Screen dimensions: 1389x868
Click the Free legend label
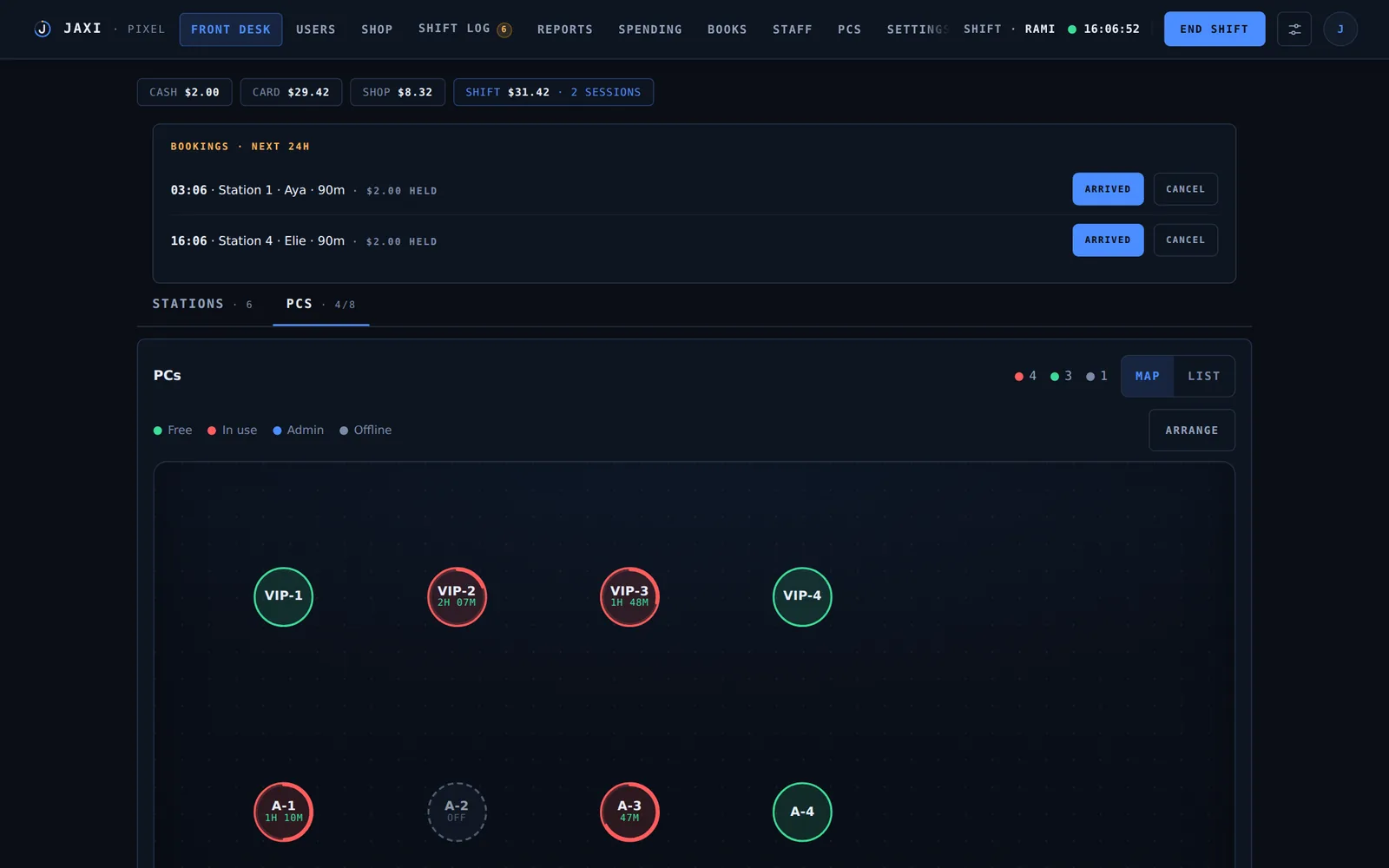tap(173, 430)
